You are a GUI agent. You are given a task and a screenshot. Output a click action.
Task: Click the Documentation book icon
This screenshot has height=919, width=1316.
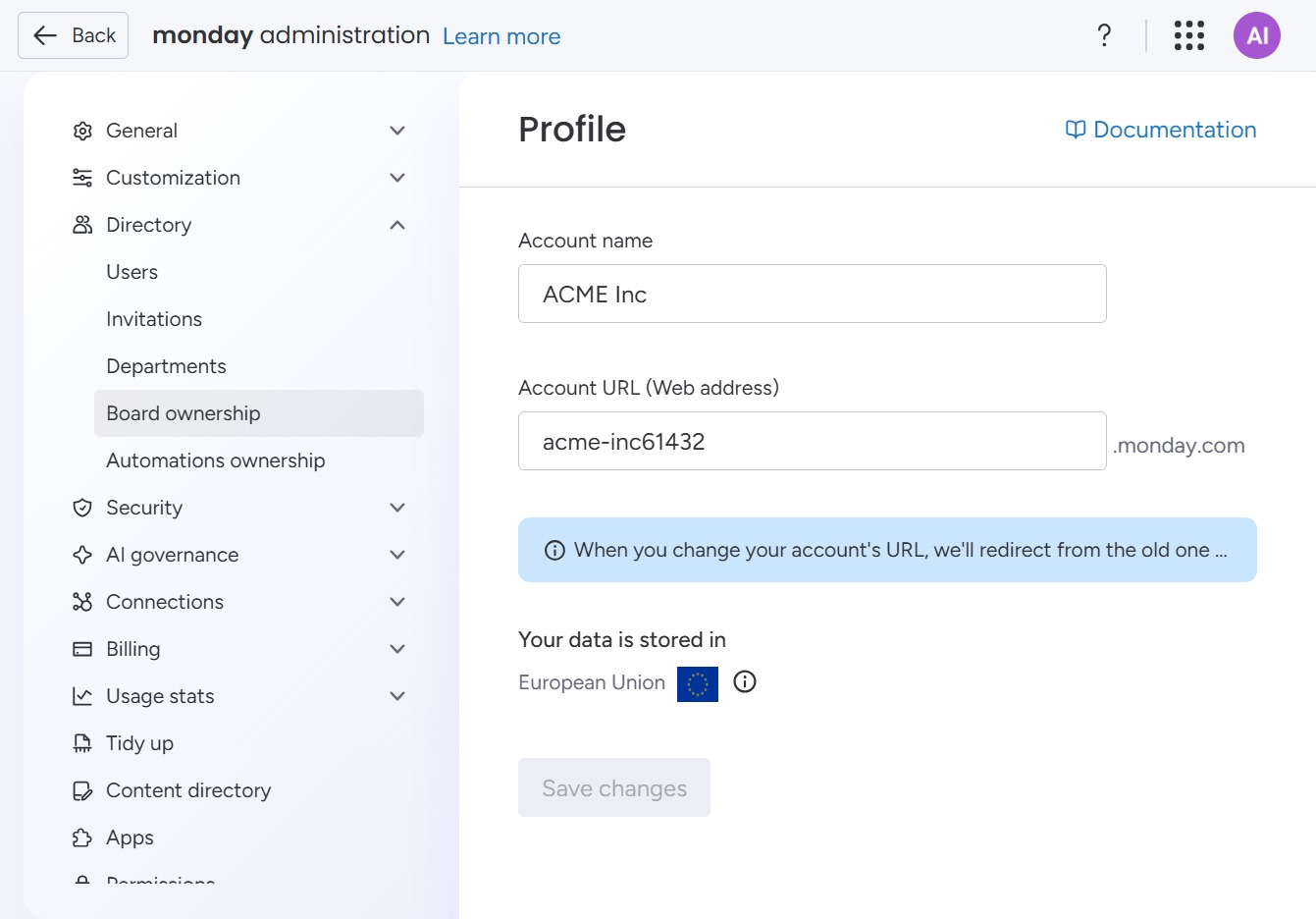(1076, 130)
